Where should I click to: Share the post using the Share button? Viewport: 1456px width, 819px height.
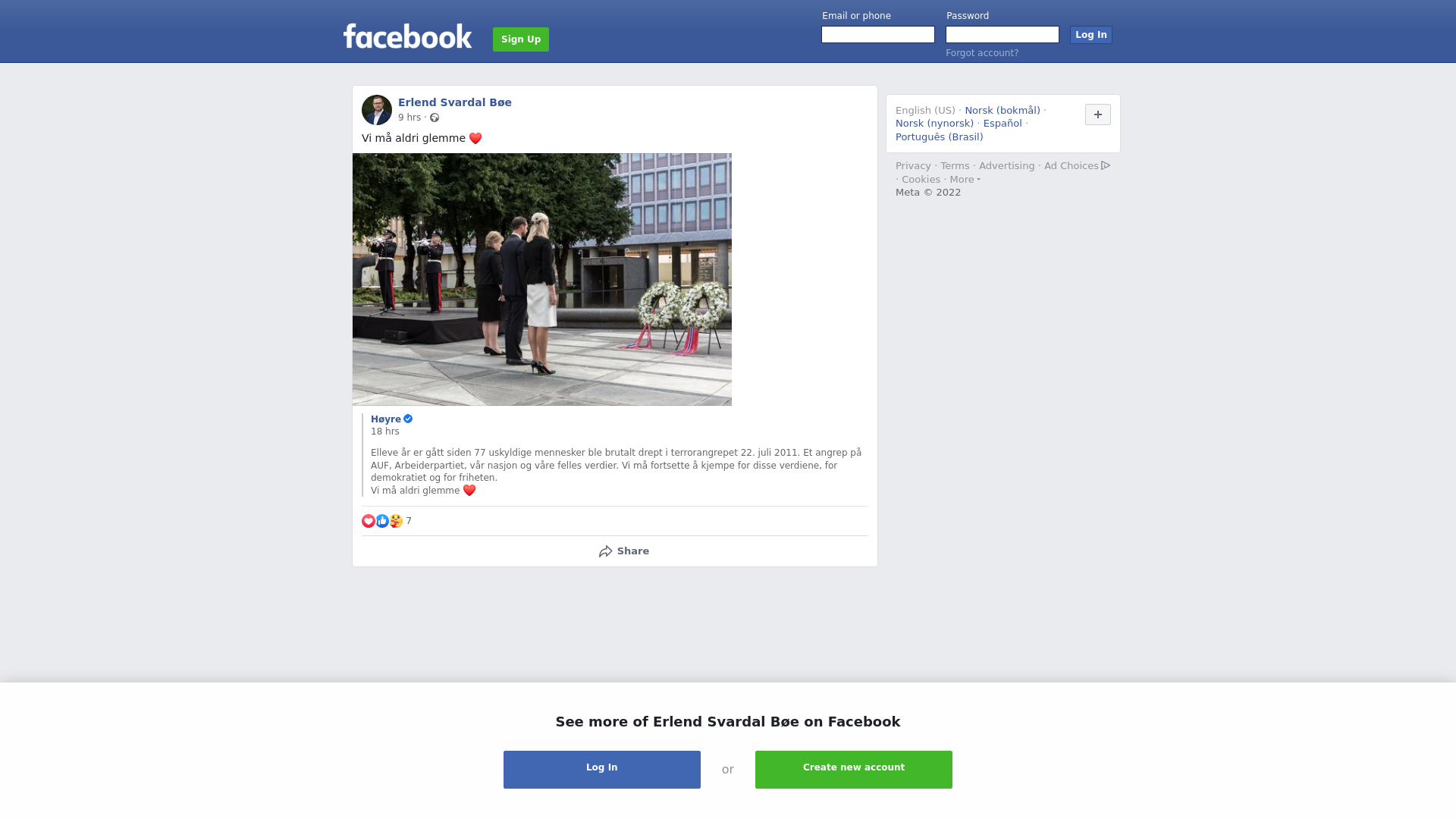click(623, 551)
